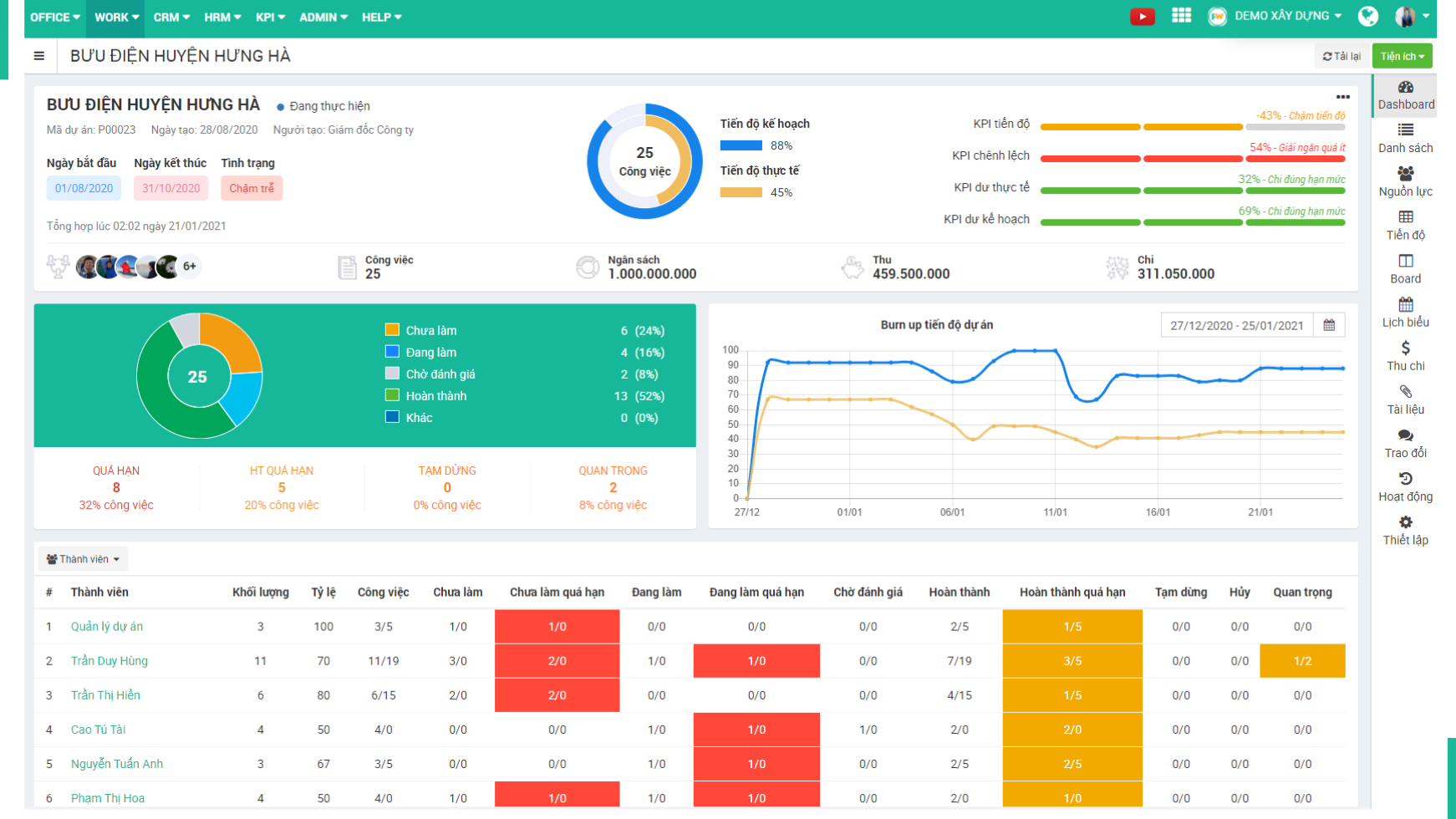Open the apps grid icon
1456x819 pixels.
[1181, 15]
